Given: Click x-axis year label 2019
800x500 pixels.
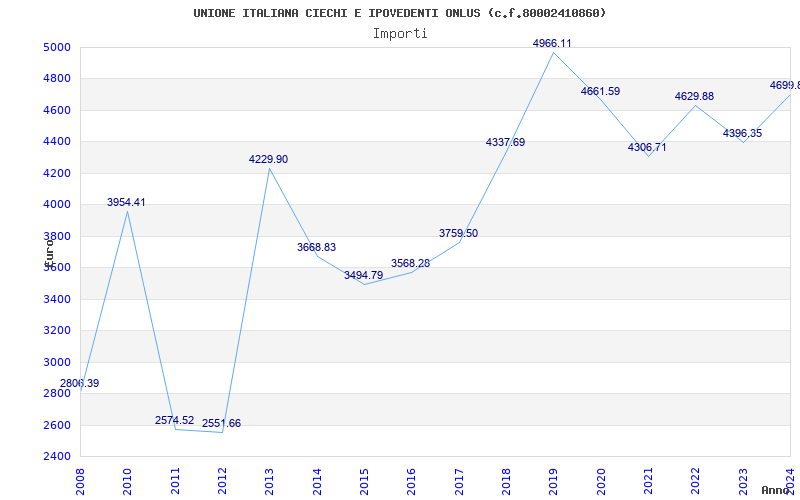Looking at the screenshot, I should click(554, 481).
